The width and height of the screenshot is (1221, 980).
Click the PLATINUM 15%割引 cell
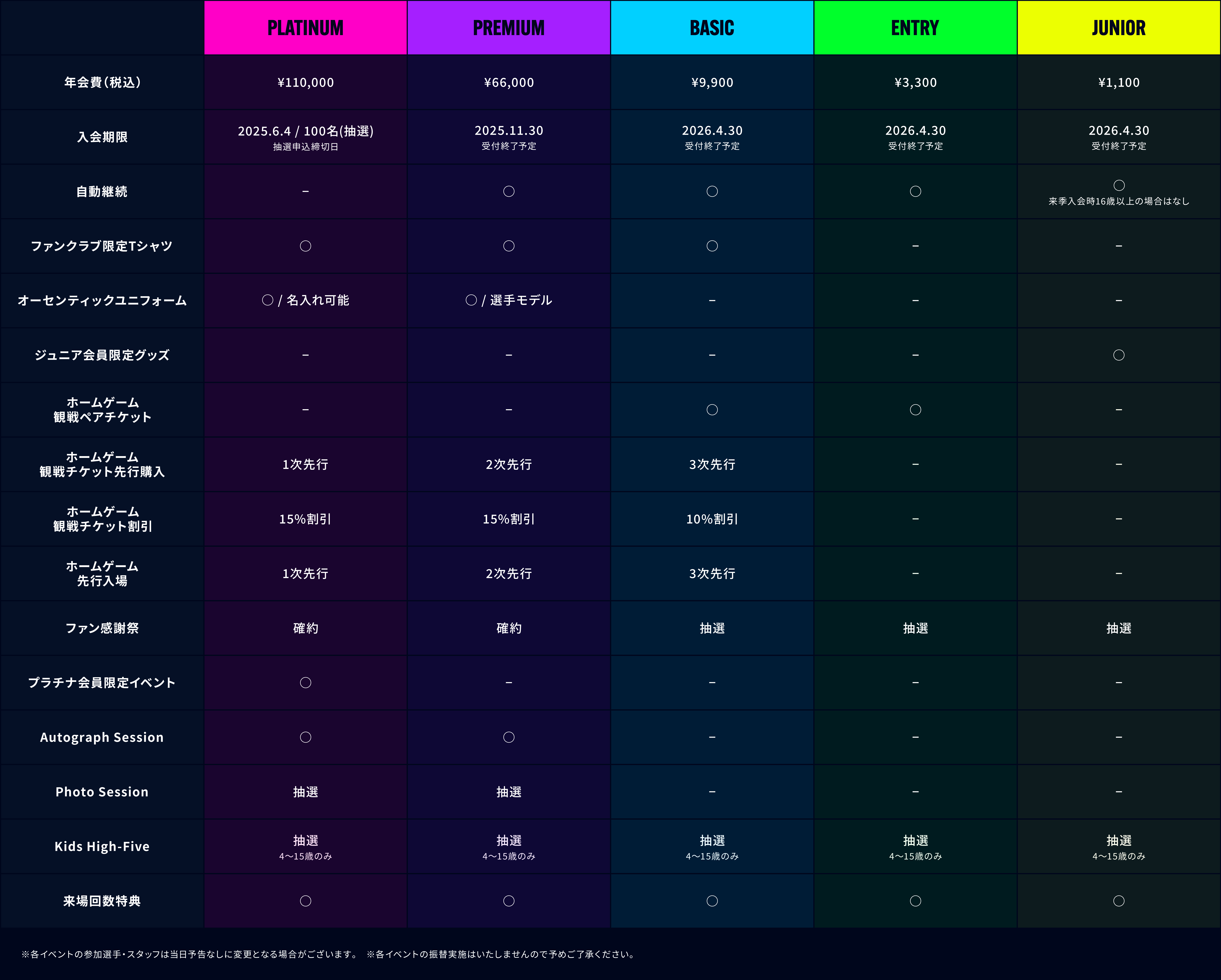coord(305,519)
